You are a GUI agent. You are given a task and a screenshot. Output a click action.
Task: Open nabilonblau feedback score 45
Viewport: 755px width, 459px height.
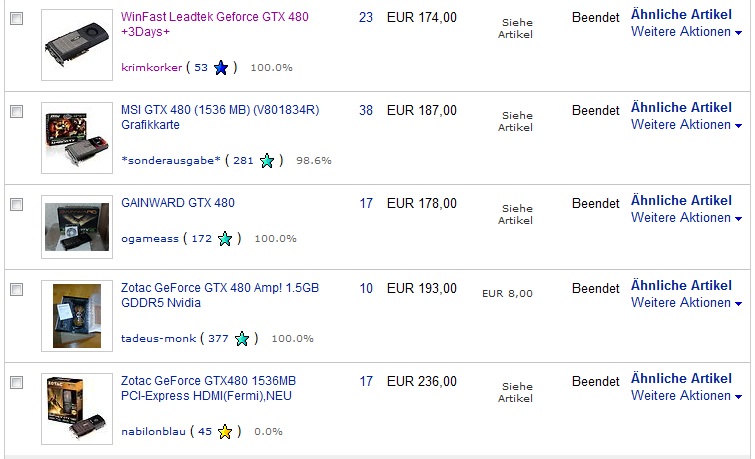coord(204,432)
